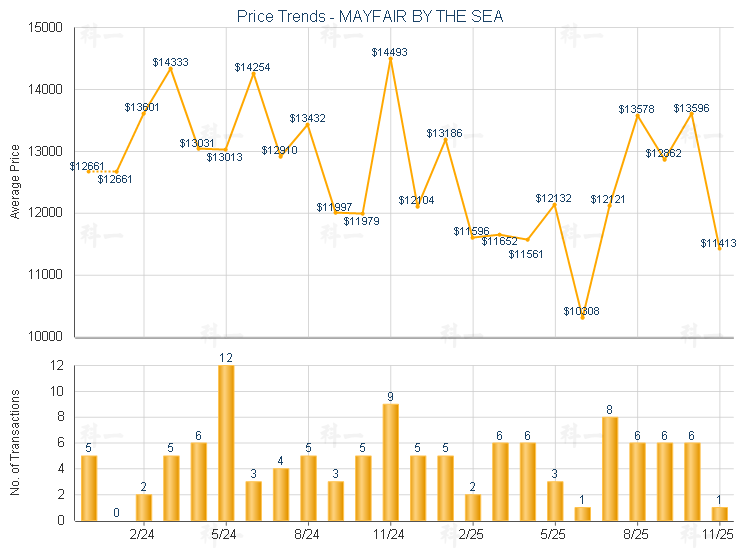Click the $14333 data point
This screenshot has width=740, height=550.
point(171,68)
